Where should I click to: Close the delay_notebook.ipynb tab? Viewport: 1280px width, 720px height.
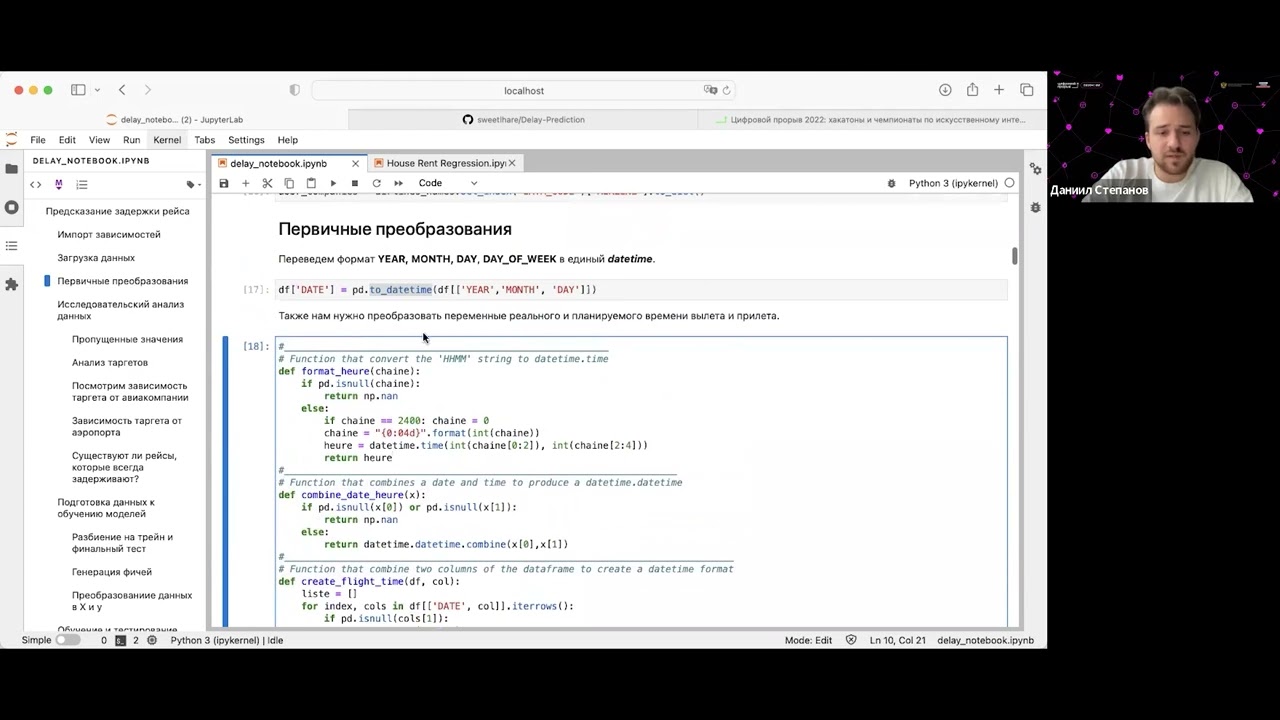[355, 163]
